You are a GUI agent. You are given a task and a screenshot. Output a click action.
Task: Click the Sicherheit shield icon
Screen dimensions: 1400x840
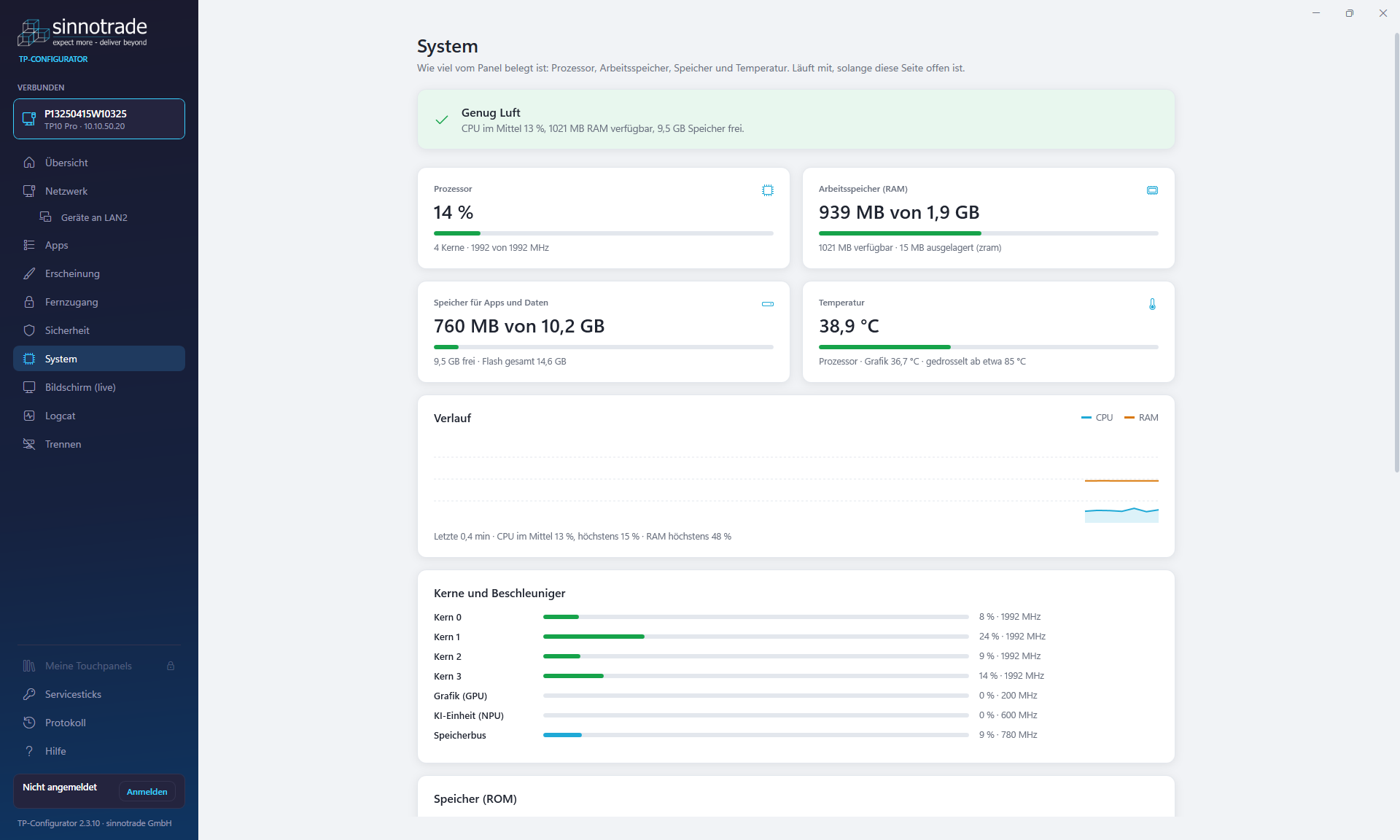[x=29, y=330]
